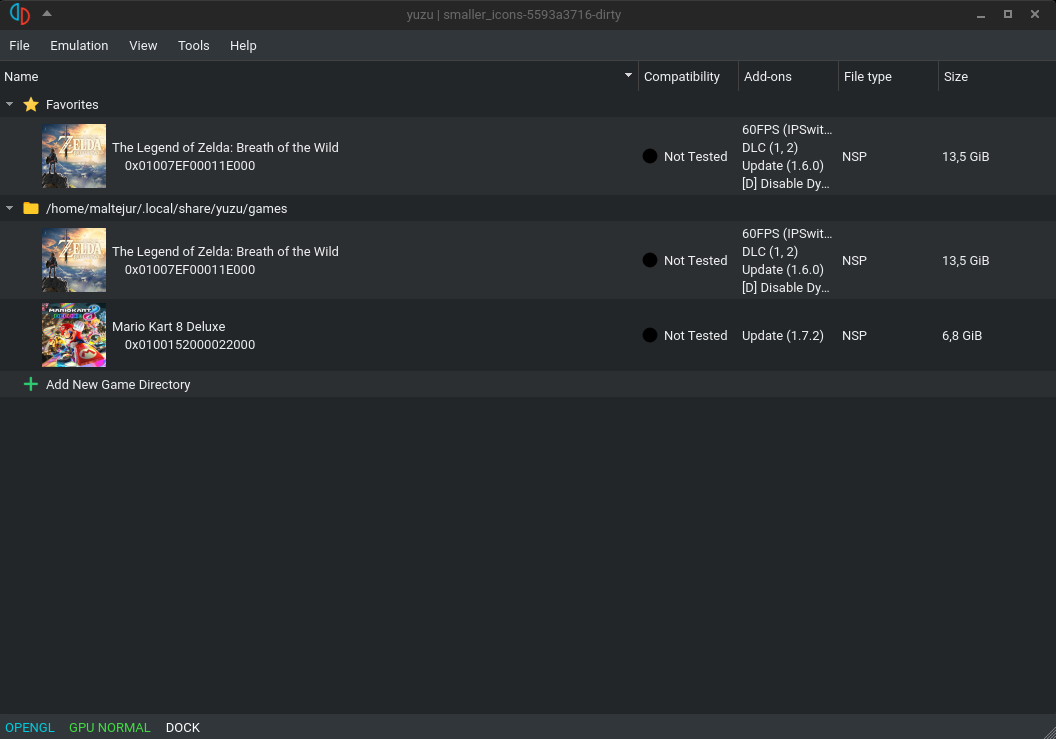
Task: Toggle the OPENGL renderer status button
Action: click(30, 728)
